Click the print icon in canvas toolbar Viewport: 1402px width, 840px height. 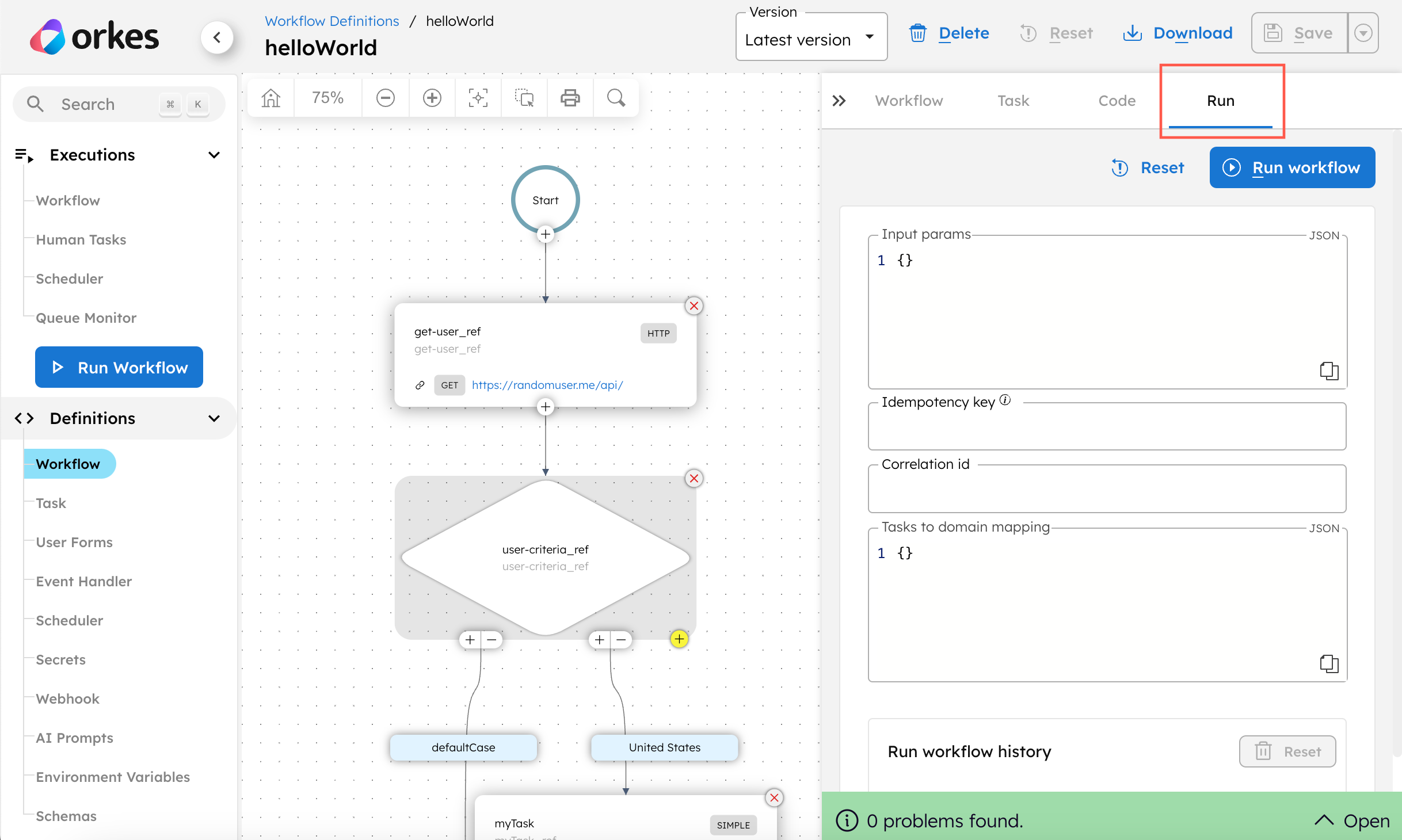click(570, 98)
